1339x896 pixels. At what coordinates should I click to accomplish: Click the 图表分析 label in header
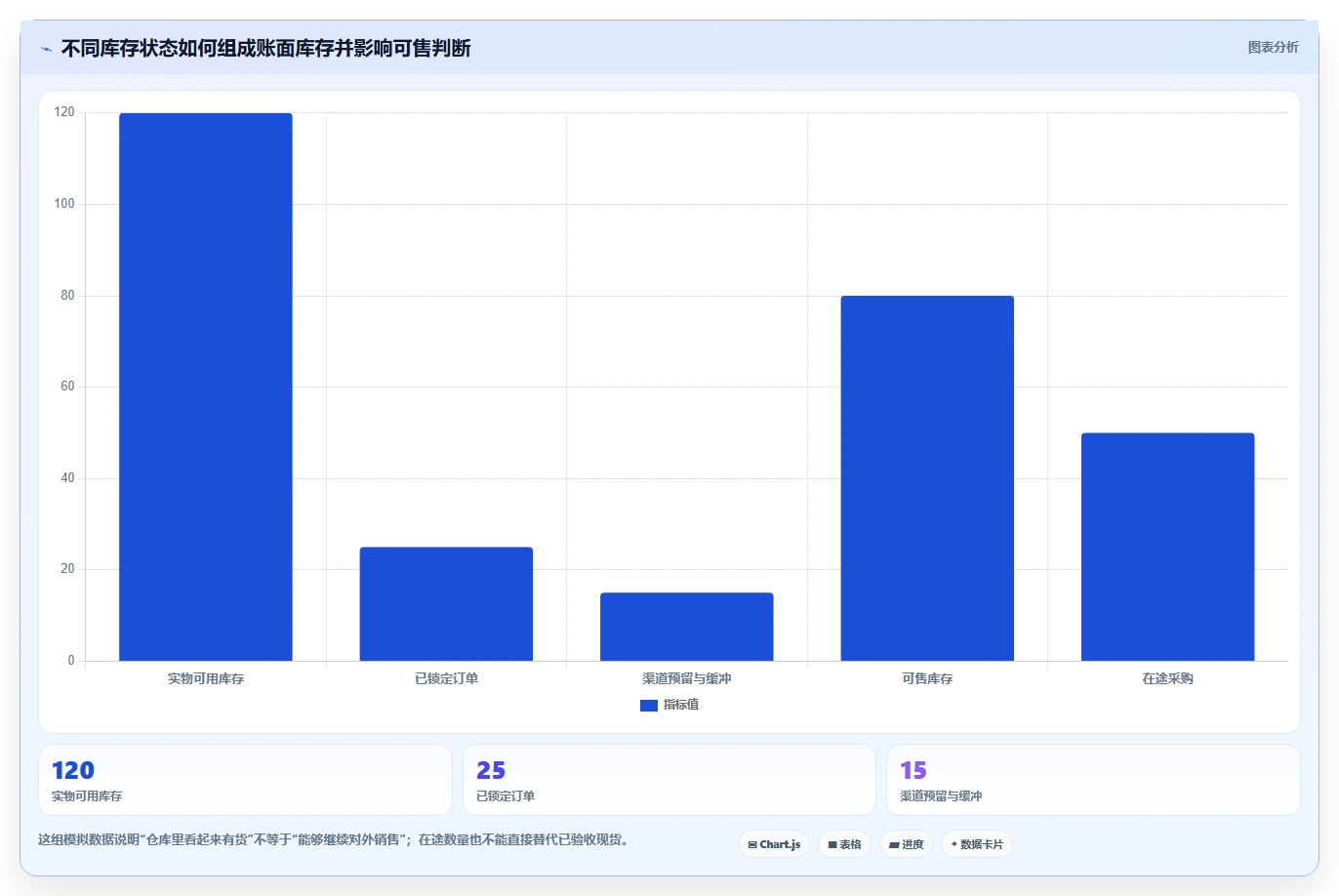coord(1273,47)
